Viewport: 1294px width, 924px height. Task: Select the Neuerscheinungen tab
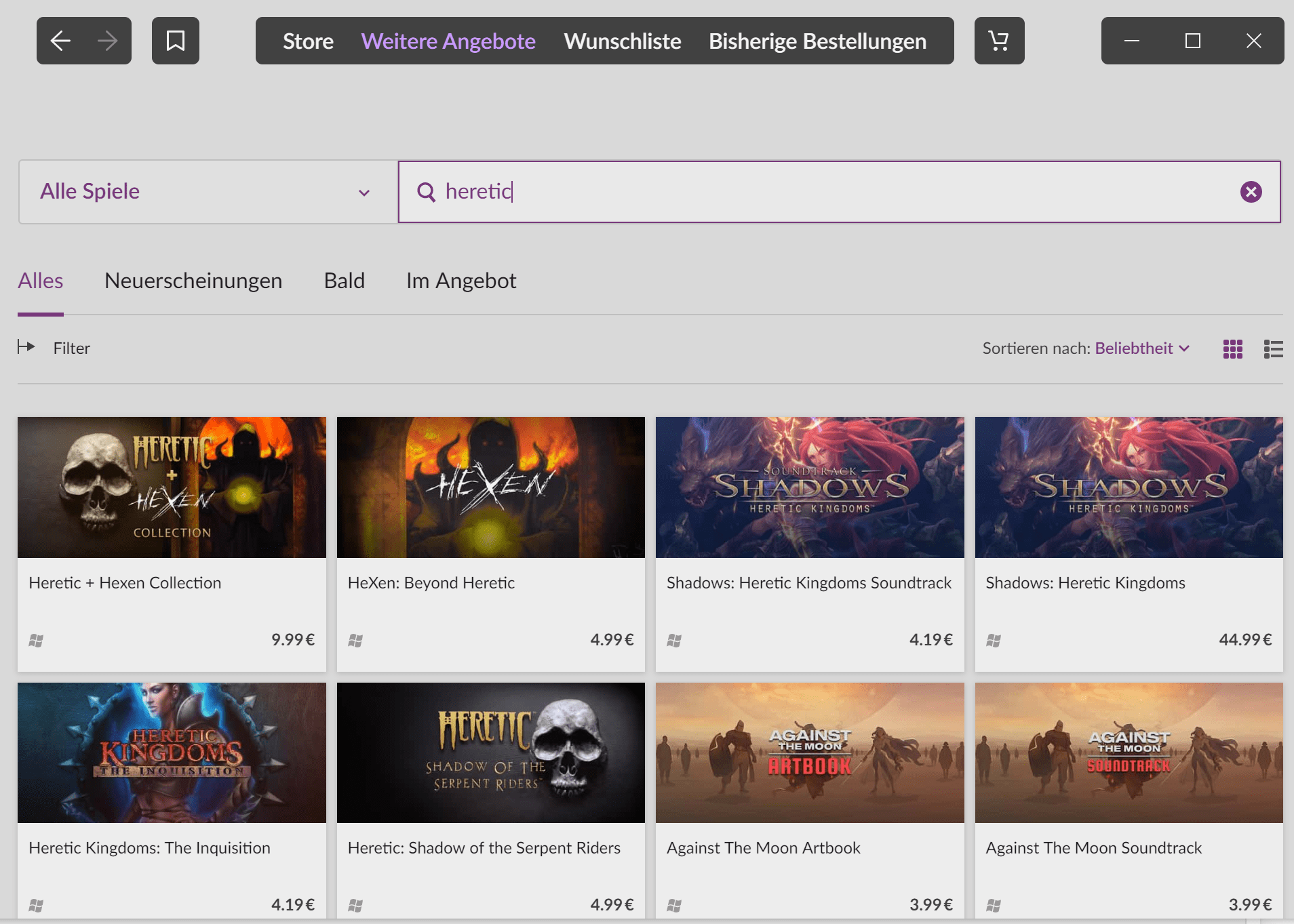click(193, 281)
